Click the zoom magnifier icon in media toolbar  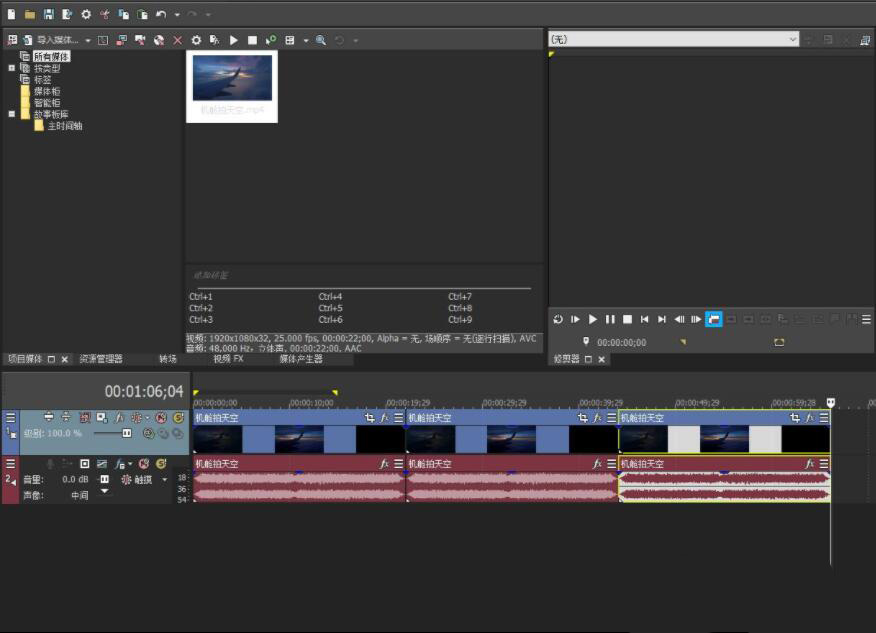[x=320, y=40]
